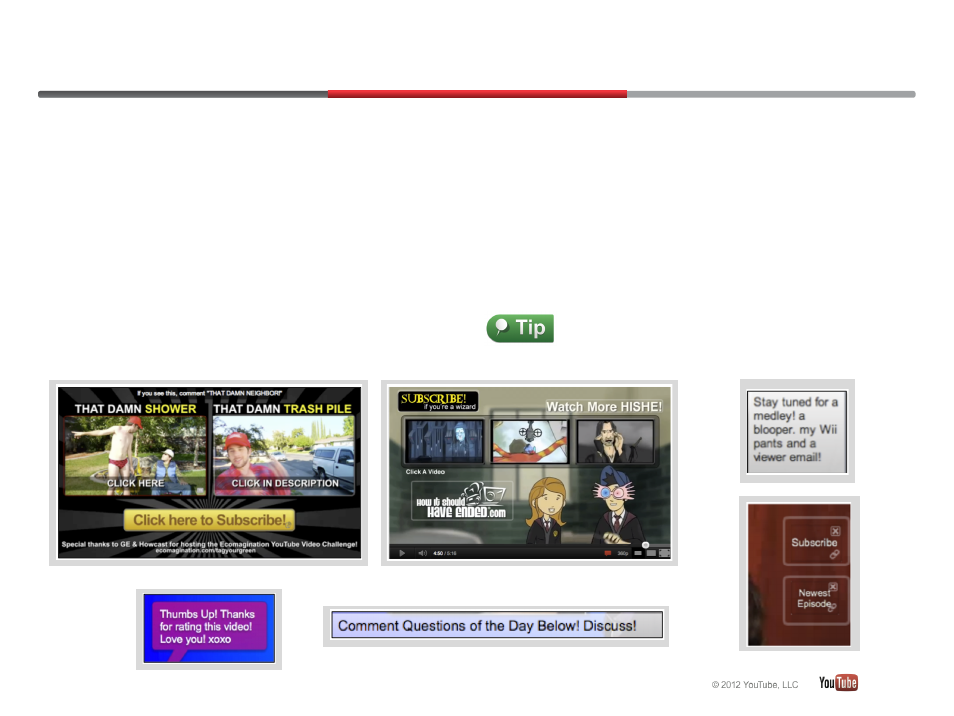The width and height of the screenshot is (954, 716).
Task: Click play button in HISHE video player
Action: click(402, 553)
